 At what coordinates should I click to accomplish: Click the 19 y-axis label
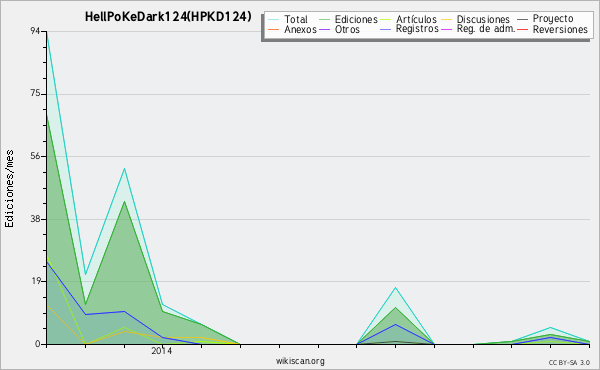[35, 281]
